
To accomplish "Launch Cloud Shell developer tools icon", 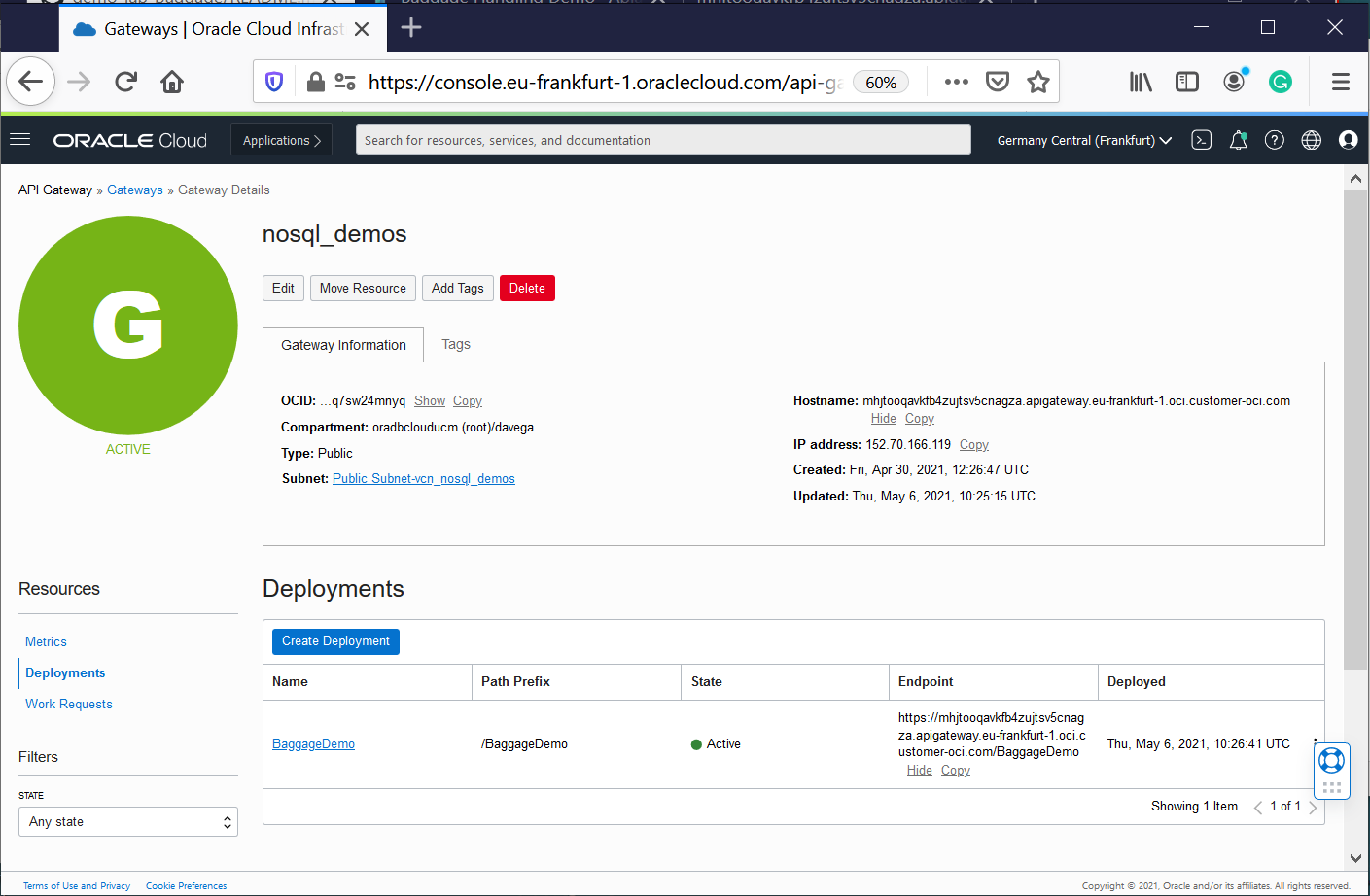I will coord(1202,140).
